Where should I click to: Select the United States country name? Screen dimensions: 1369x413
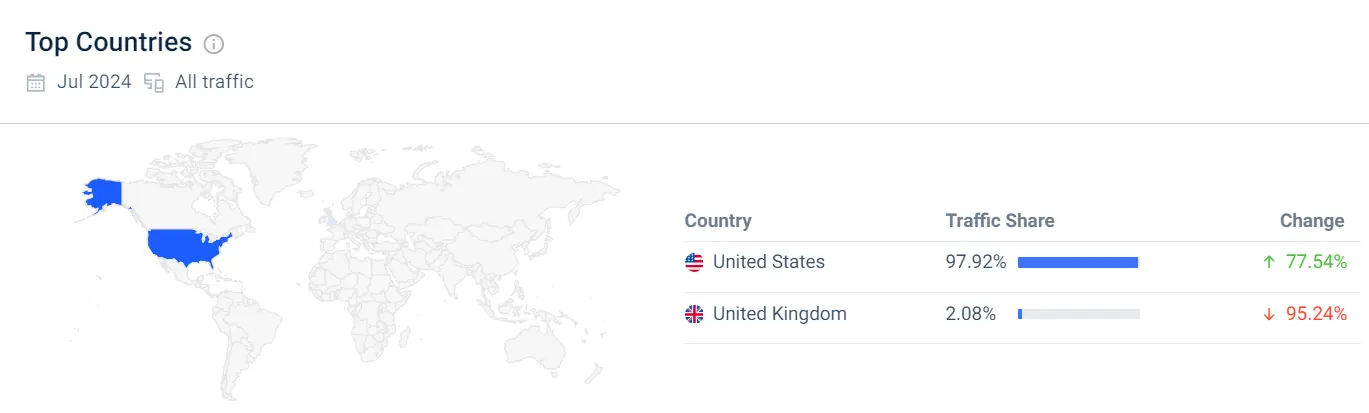tap(768, 263)
